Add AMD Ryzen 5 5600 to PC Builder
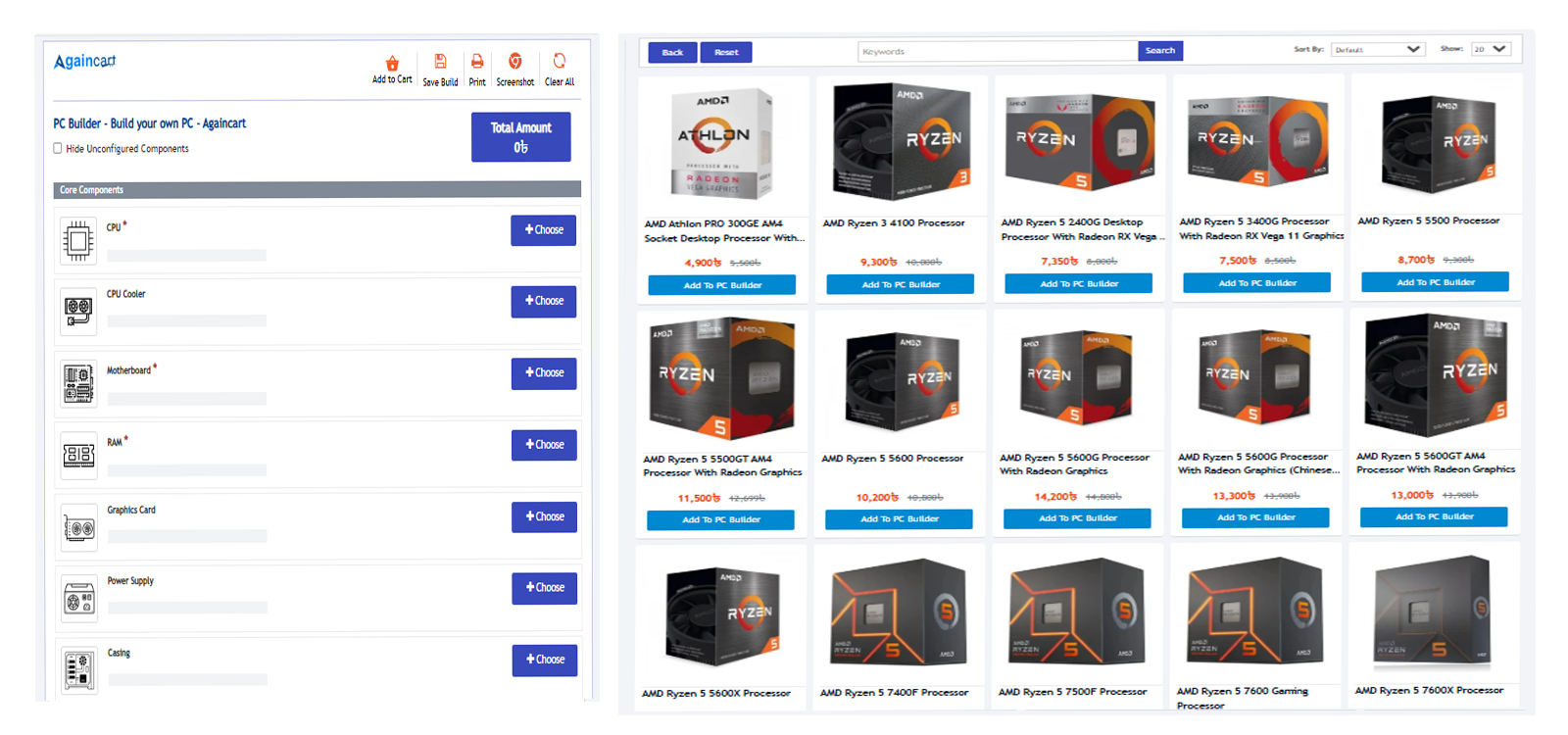 pos(899,518)
